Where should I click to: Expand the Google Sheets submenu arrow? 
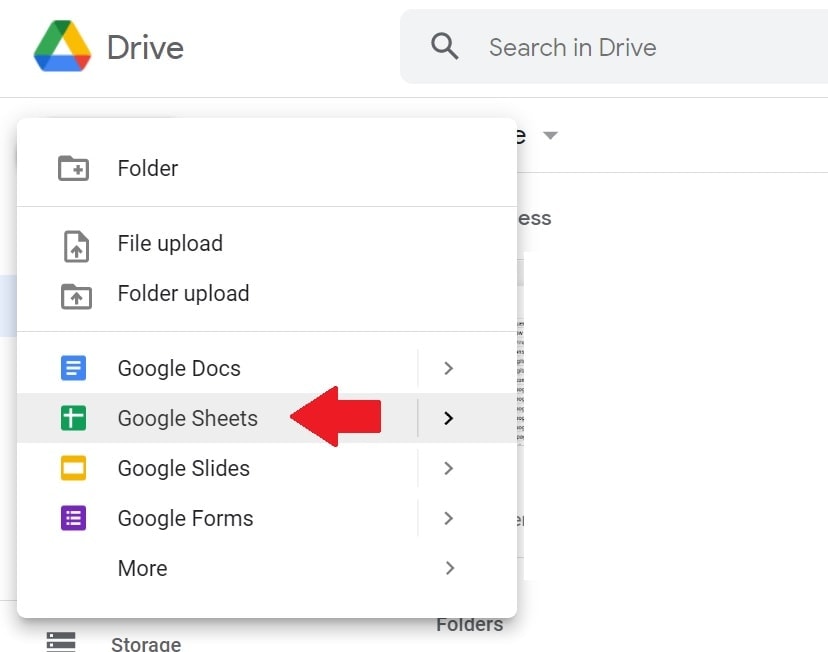pos(448,418)
